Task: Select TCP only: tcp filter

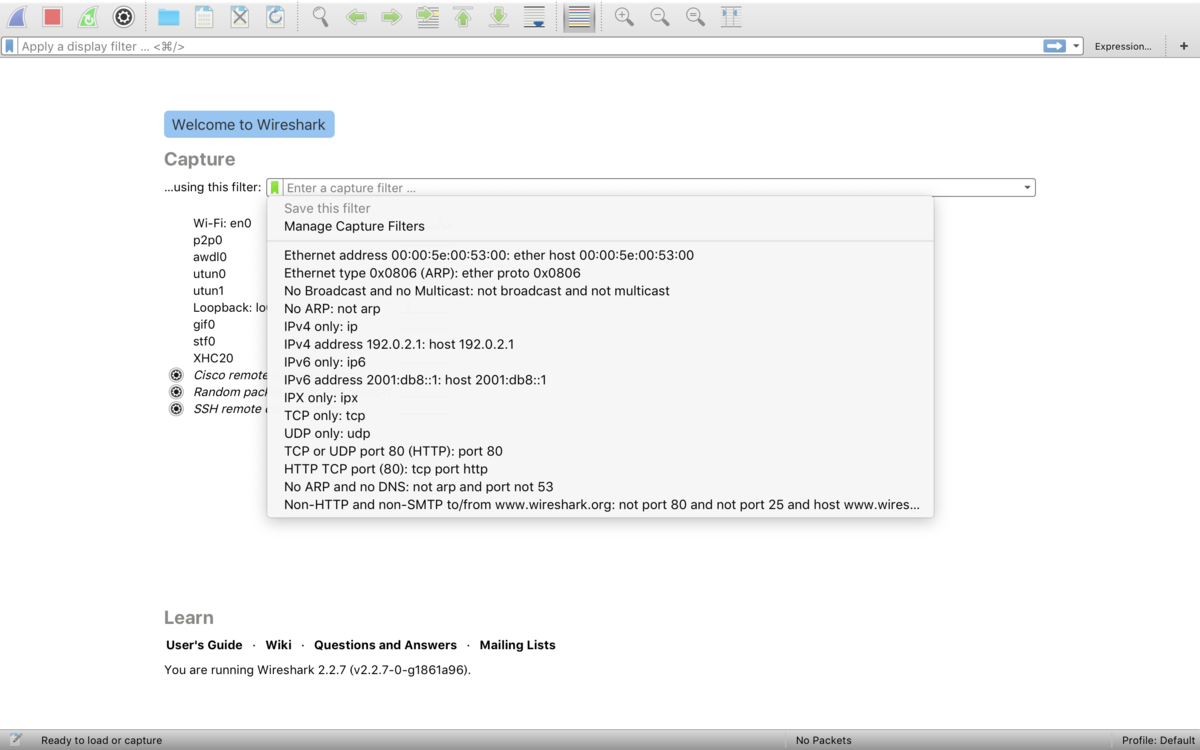Action: click(x=600, y=415)
